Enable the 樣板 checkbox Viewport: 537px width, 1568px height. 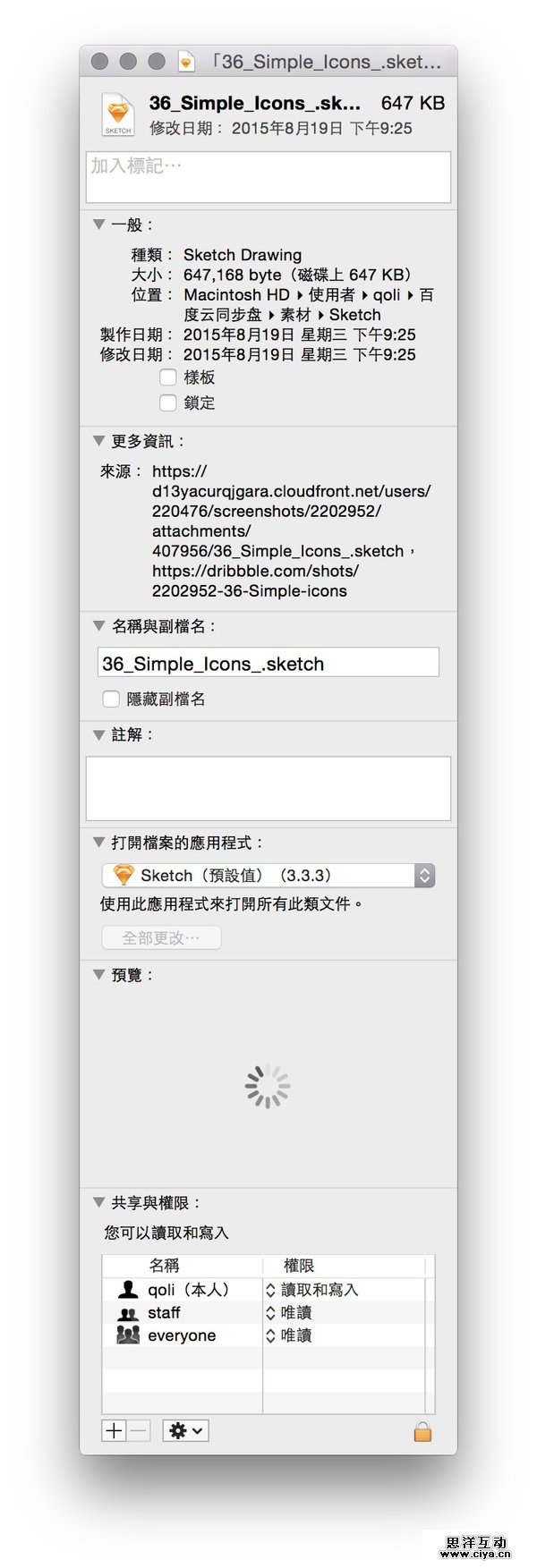pos(167,377)
